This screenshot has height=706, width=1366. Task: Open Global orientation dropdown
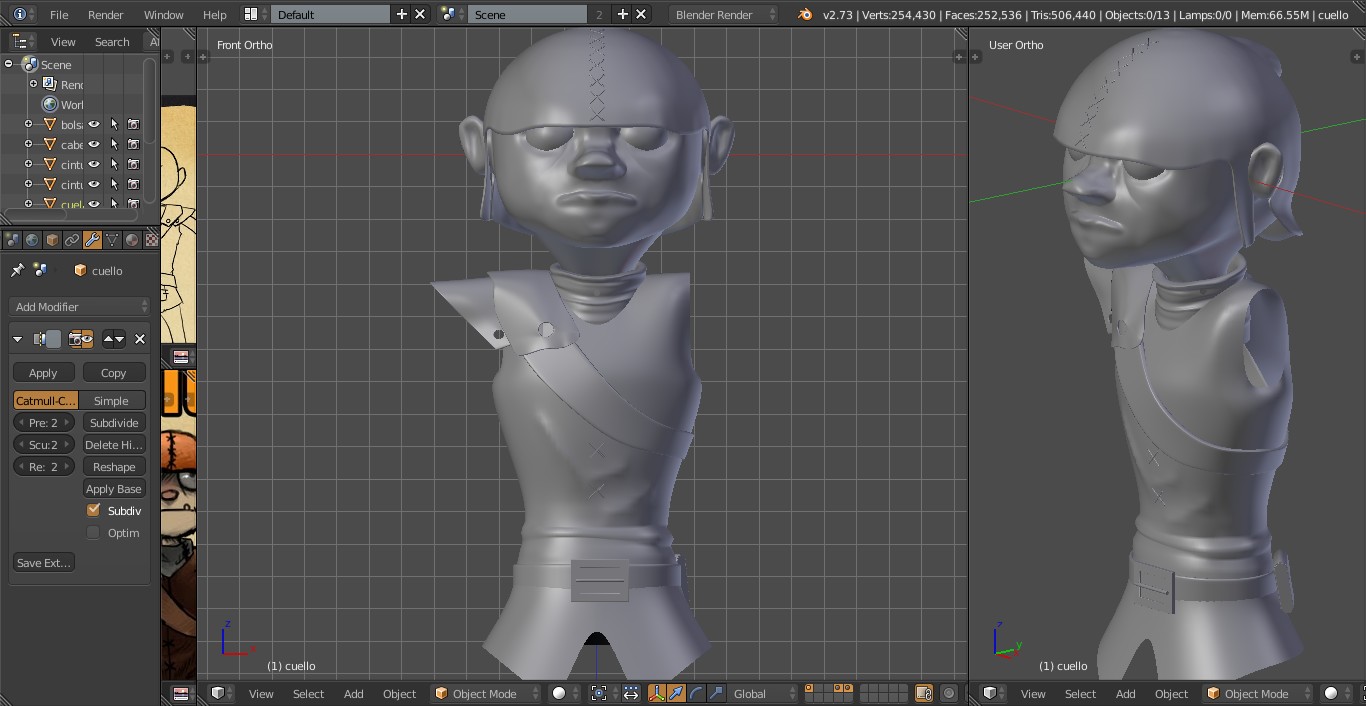tap(765, 693)
